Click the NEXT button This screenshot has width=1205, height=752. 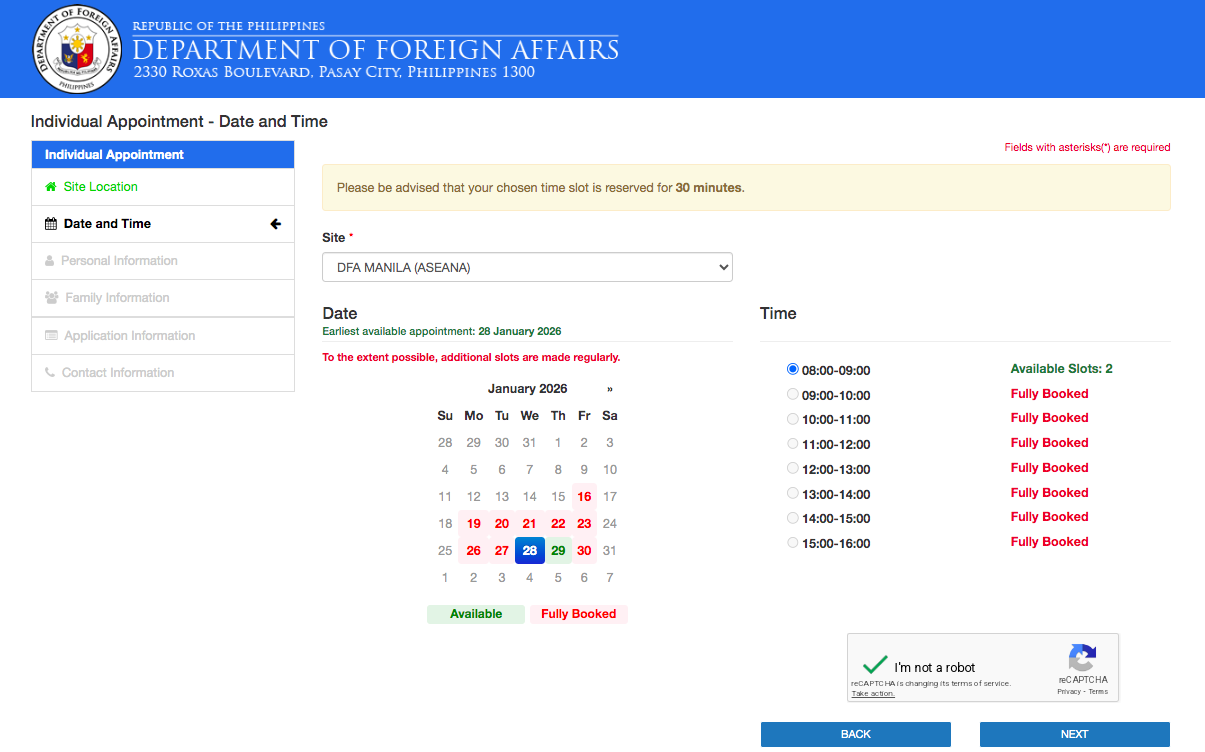tap(1074, 734)
